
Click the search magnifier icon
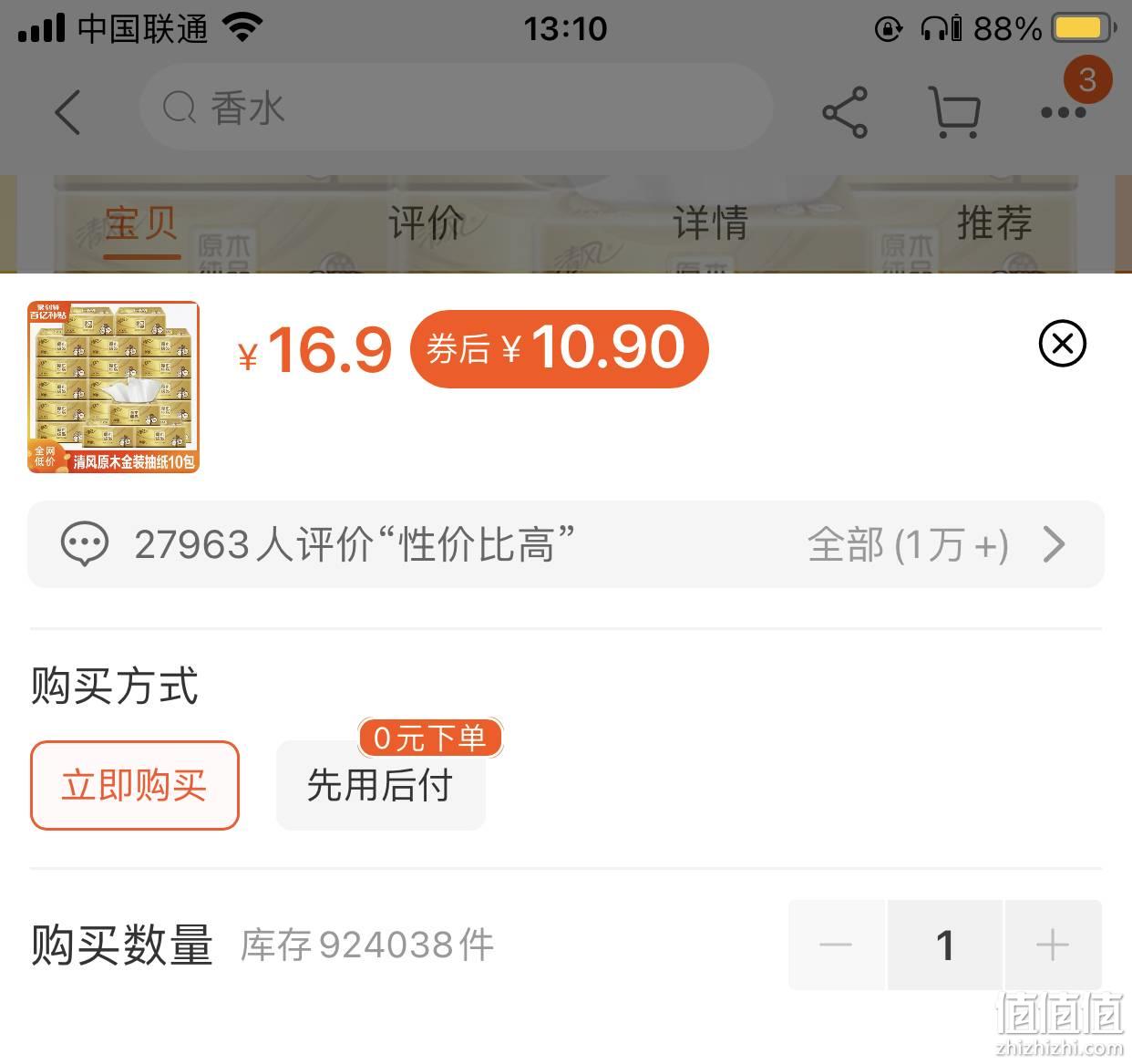pos(180,108)
